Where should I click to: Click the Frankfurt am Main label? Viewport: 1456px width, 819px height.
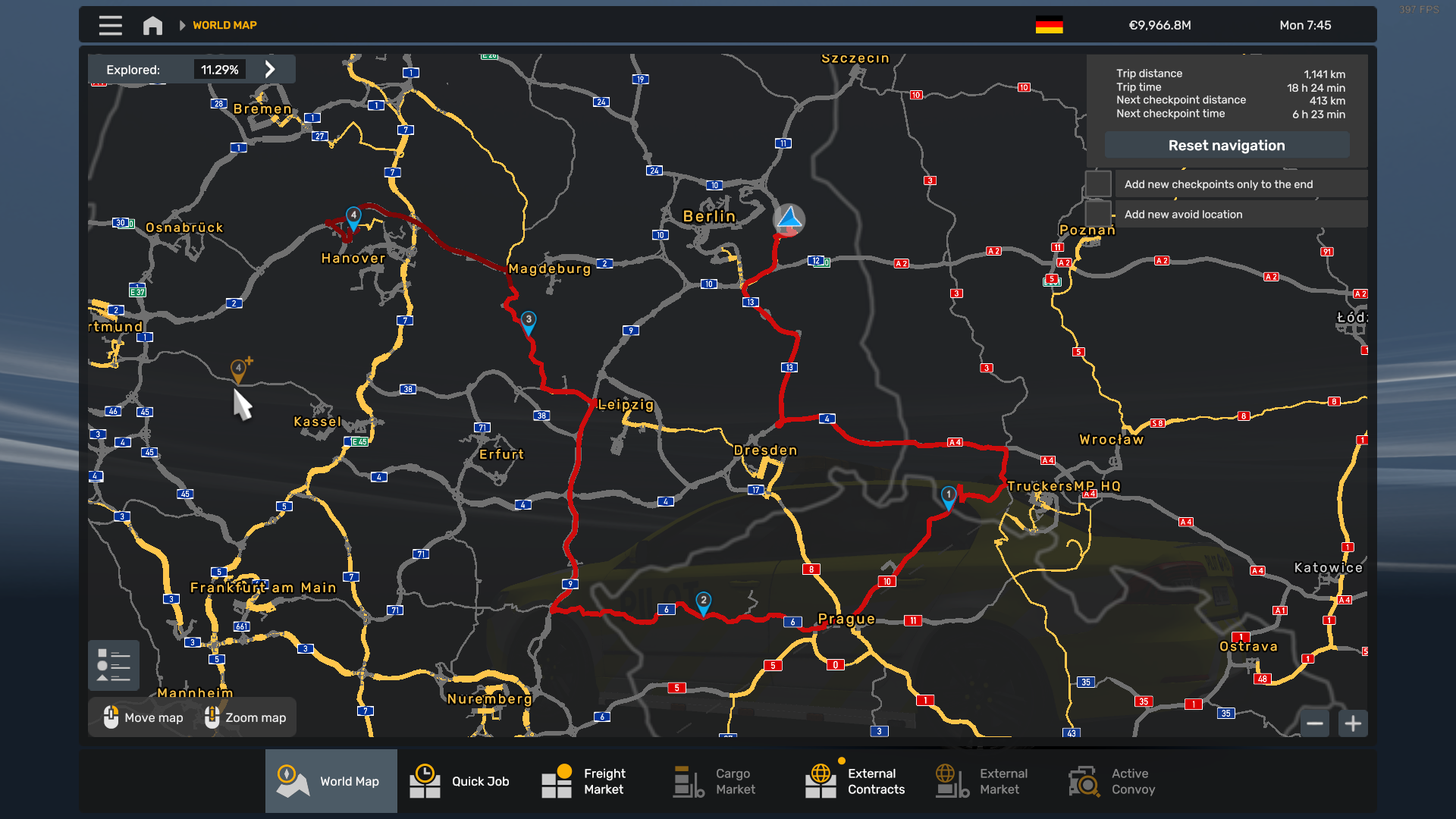coord(263,588)
